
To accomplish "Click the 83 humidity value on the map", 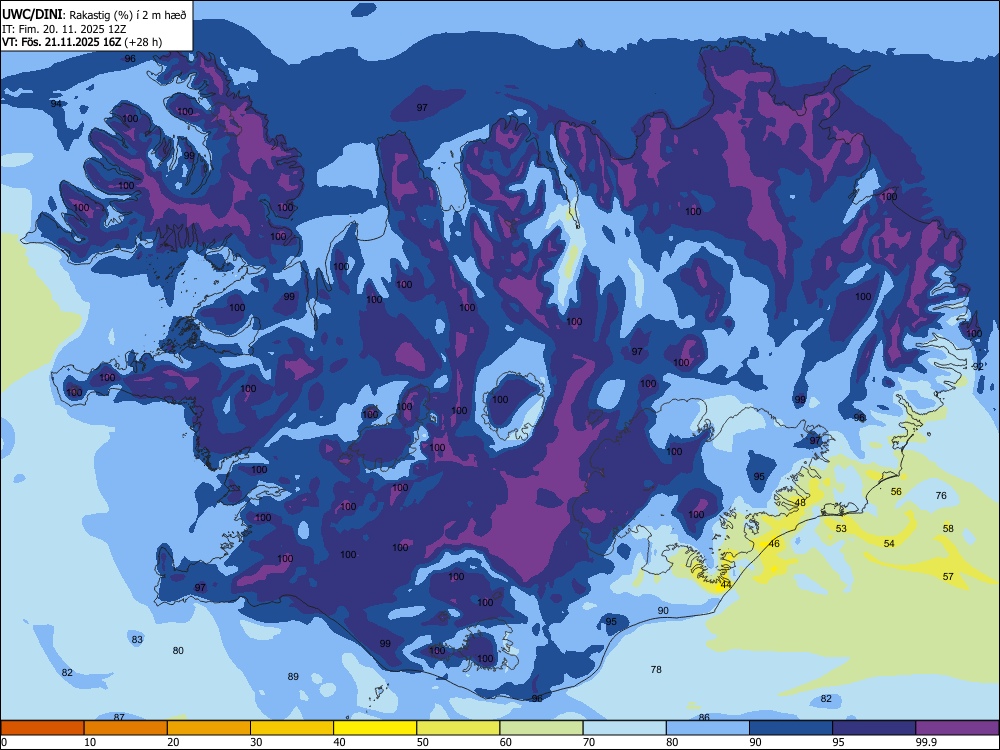I will [x=137, y=640].
